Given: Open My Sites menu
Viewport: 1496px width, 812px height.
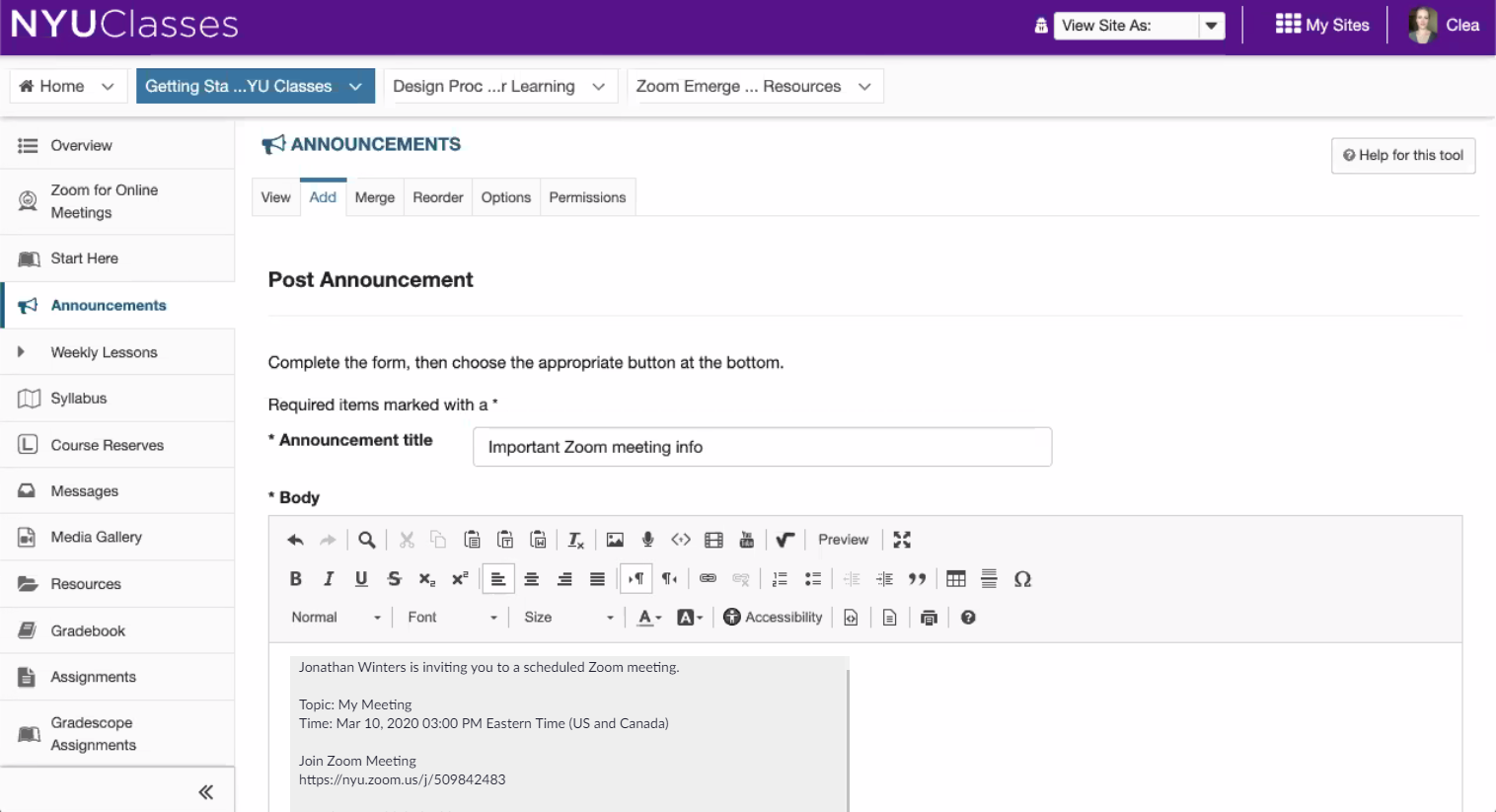Looking at the screenshot, I should [1322, 26].
